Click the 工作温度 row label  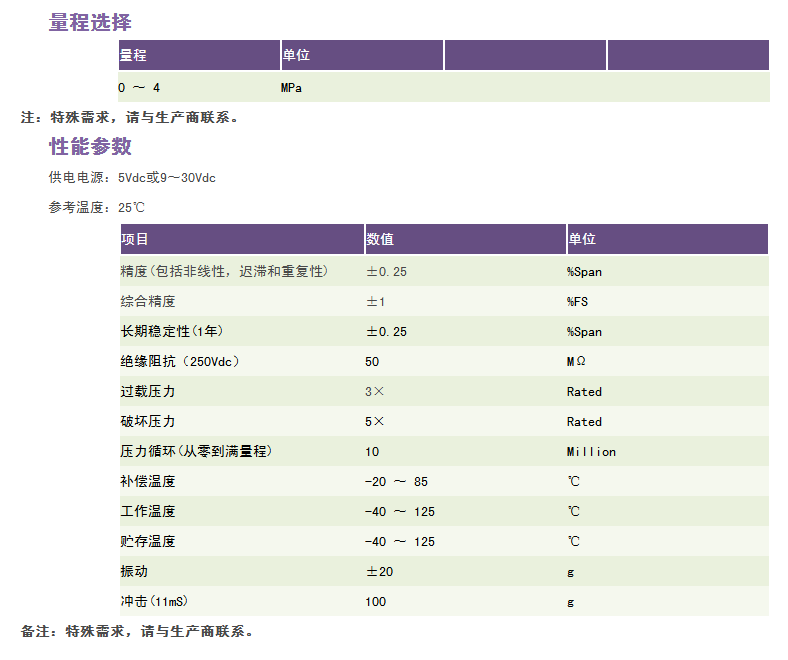(x=148, y=511)
